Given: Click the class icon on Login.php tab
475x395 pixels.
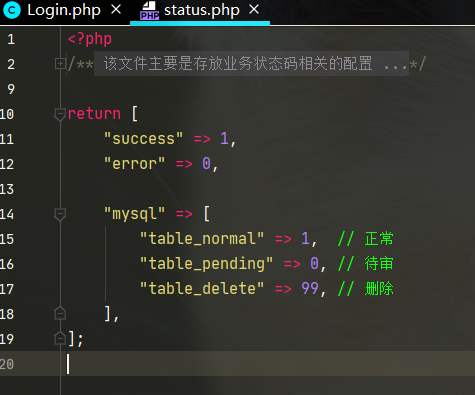Looking at the screenshot, I should (12, 11).
